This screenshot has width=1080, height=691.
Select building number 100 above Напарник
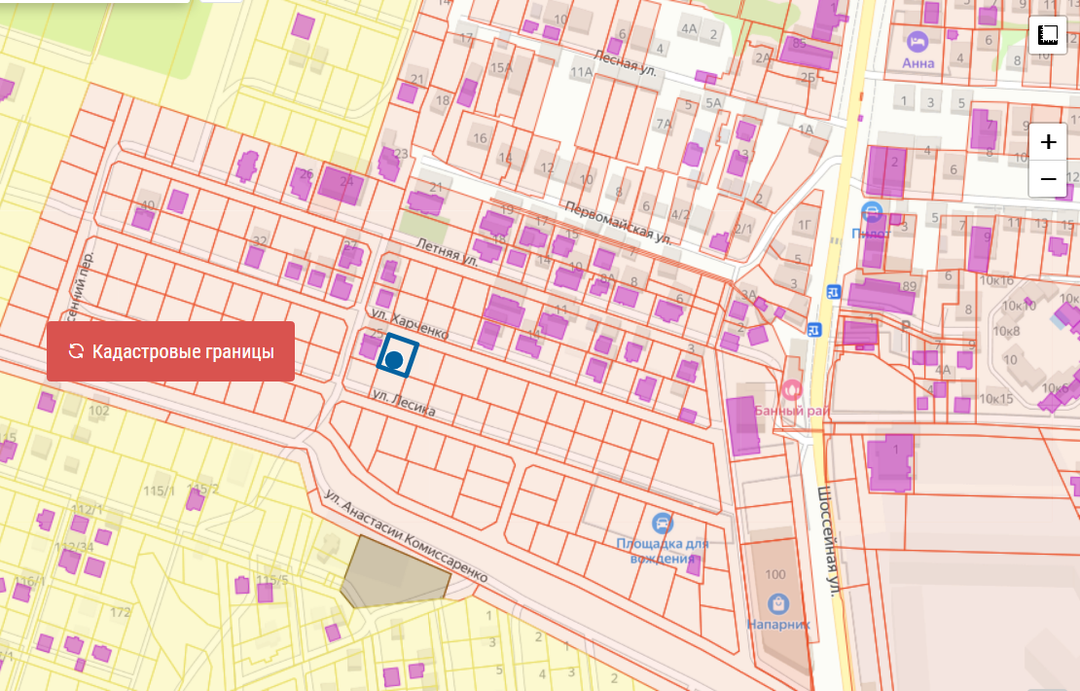point(775,574)
